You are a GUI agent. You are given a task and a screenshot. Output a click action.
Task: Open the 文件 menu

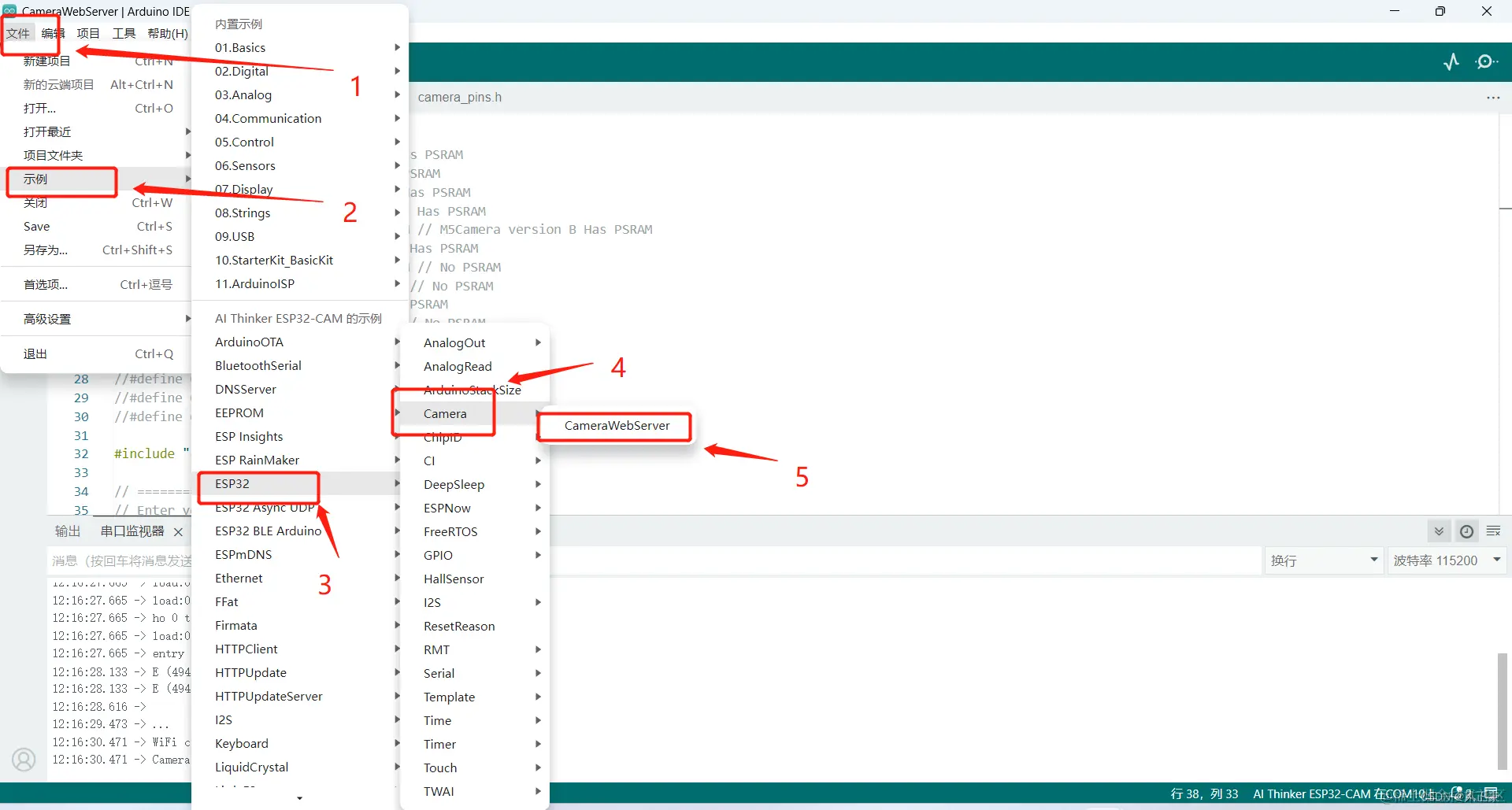point(18,33)
